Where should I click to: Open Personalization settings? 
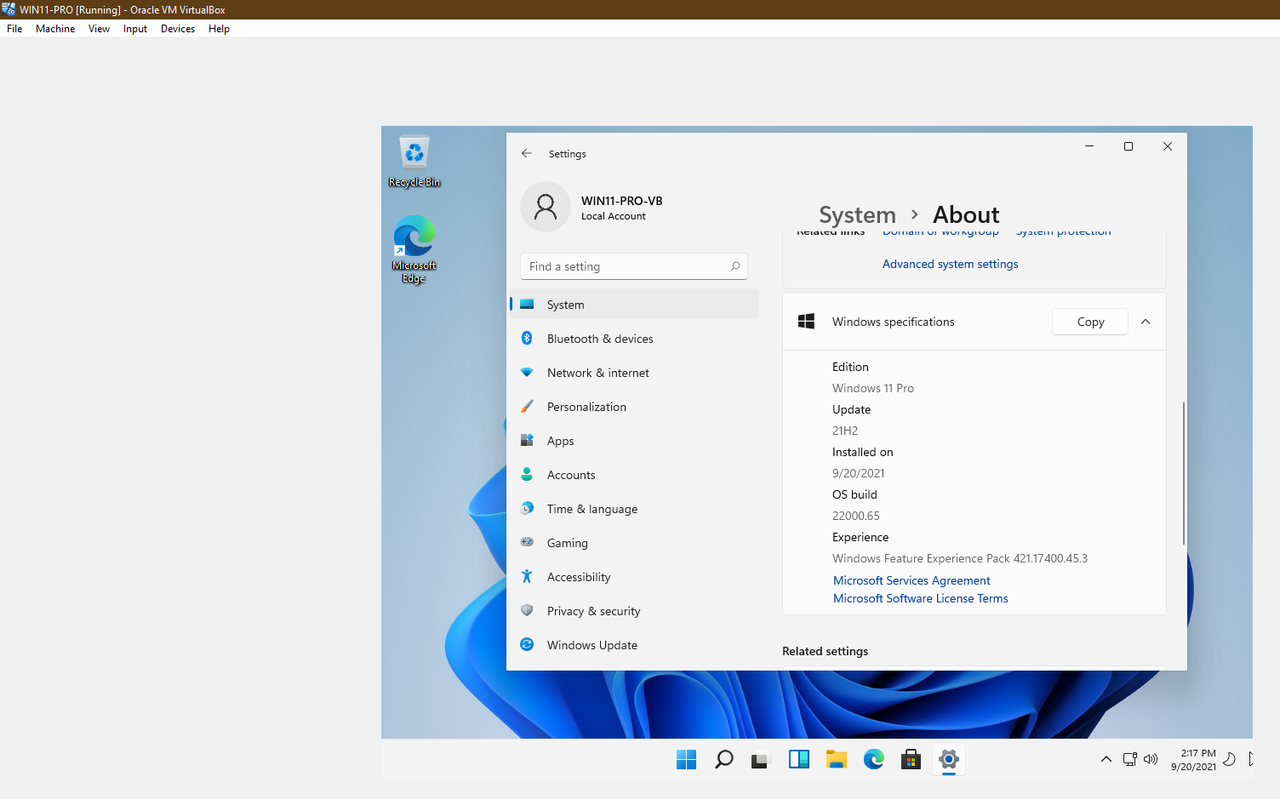[634, 406]
